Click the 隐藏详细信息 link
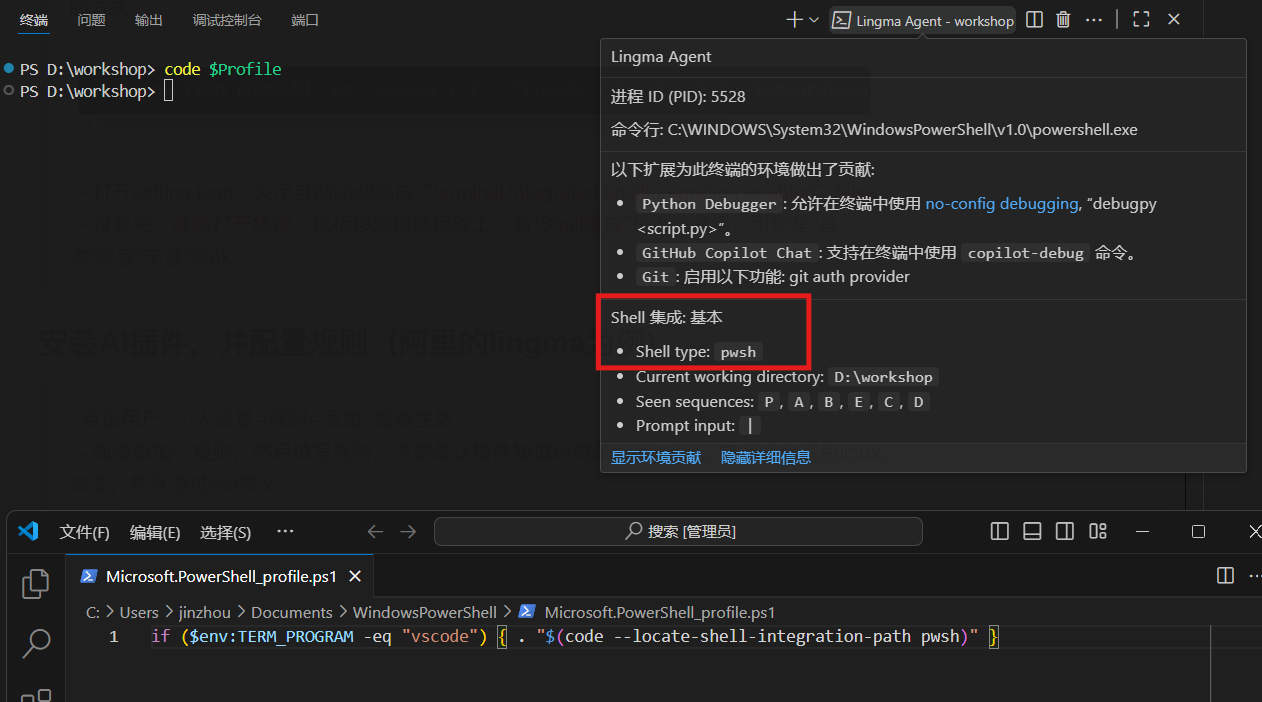The width and height of the screenshot is (1262, 702). pyautogui.click(x=766, y=457)
